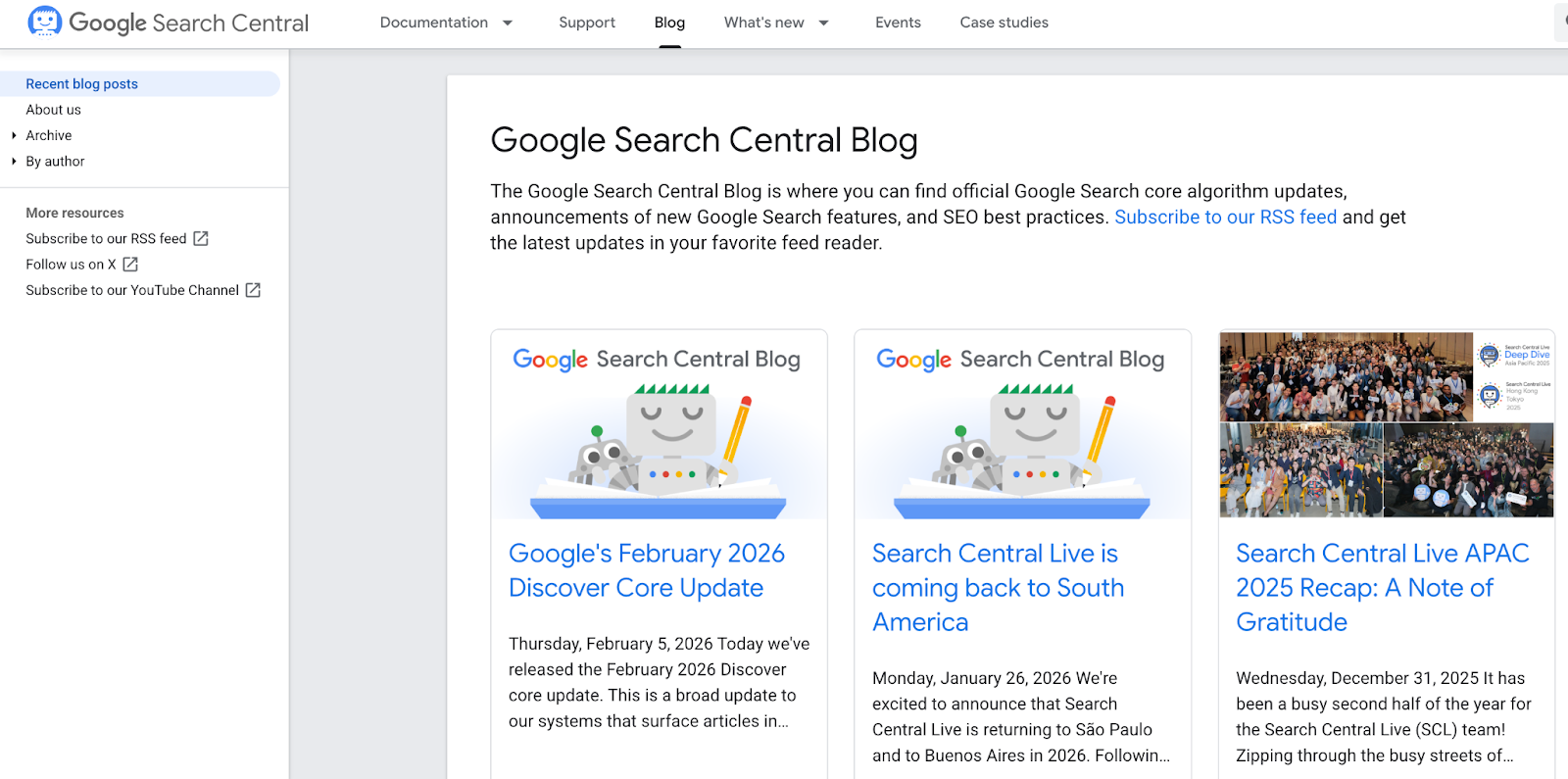Select 'Recent blog posts' in the sidebar
The image size is (1568, 779).
pyautogui.click(x=81, y=83)
